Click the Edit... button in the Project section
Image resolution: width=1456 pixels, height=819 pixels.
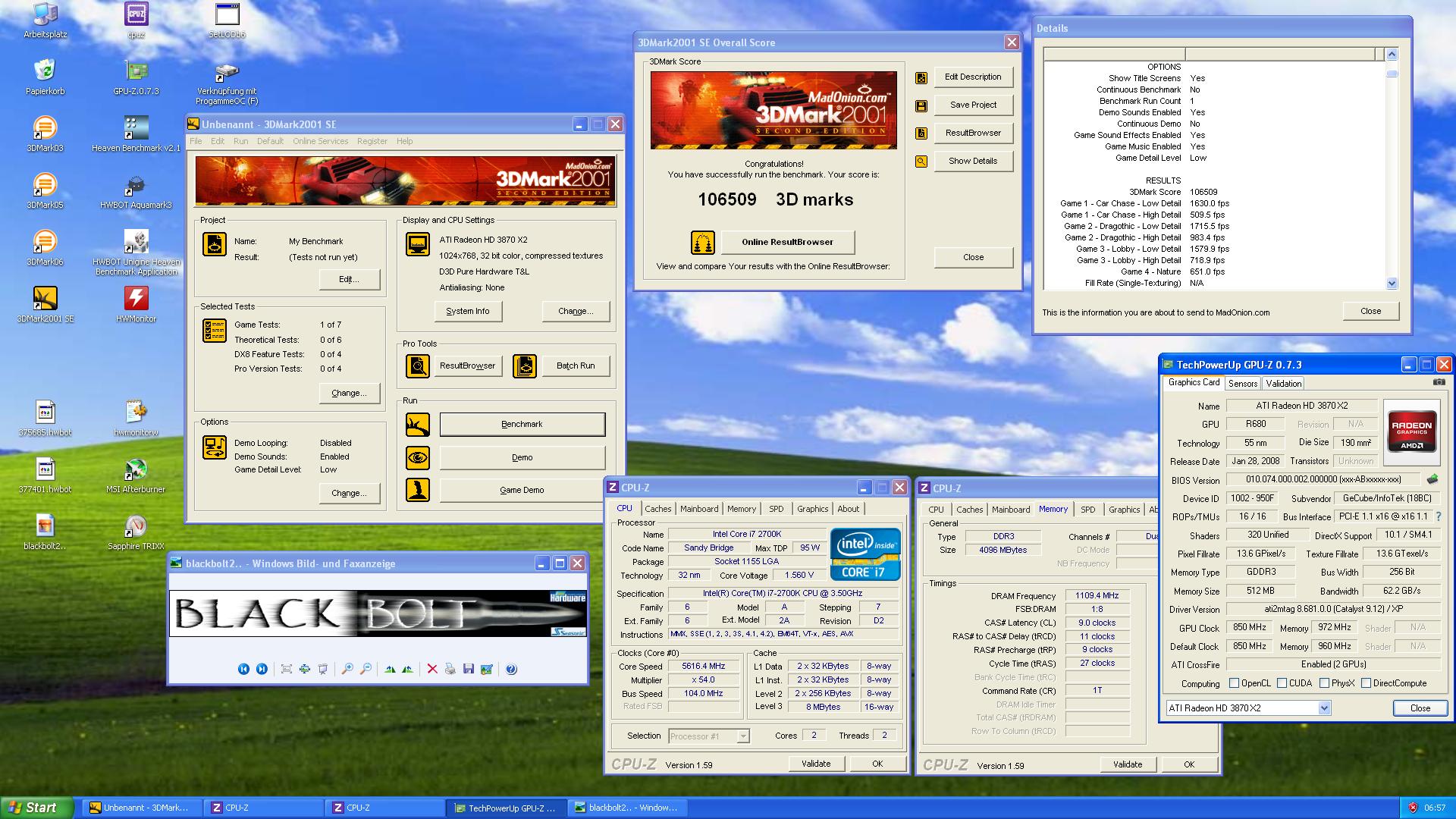pos(349,280)
